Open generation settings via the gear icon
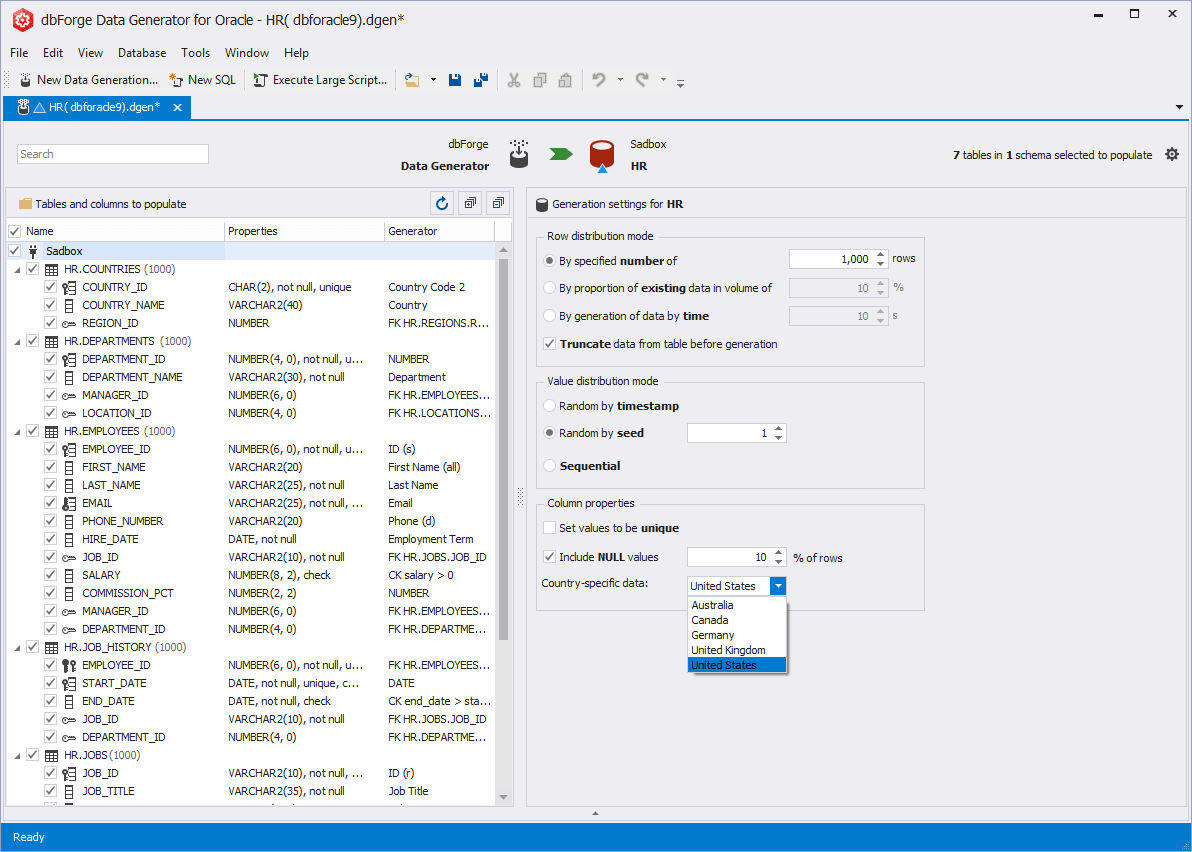Screen dimensions: 1192x852 1172,154
